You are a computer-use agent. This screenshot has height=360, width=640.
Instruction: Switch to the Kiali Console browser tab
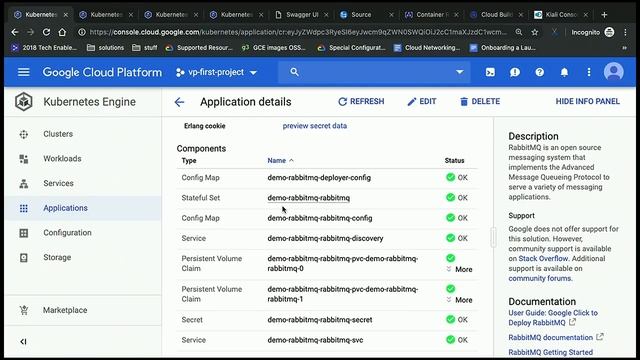[562, 15]
